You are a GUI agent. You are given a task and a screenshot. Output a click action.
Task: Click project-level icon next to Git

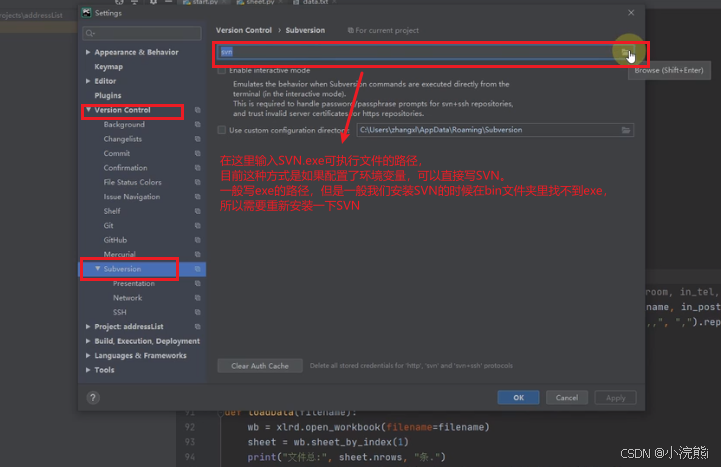point(198,225)
